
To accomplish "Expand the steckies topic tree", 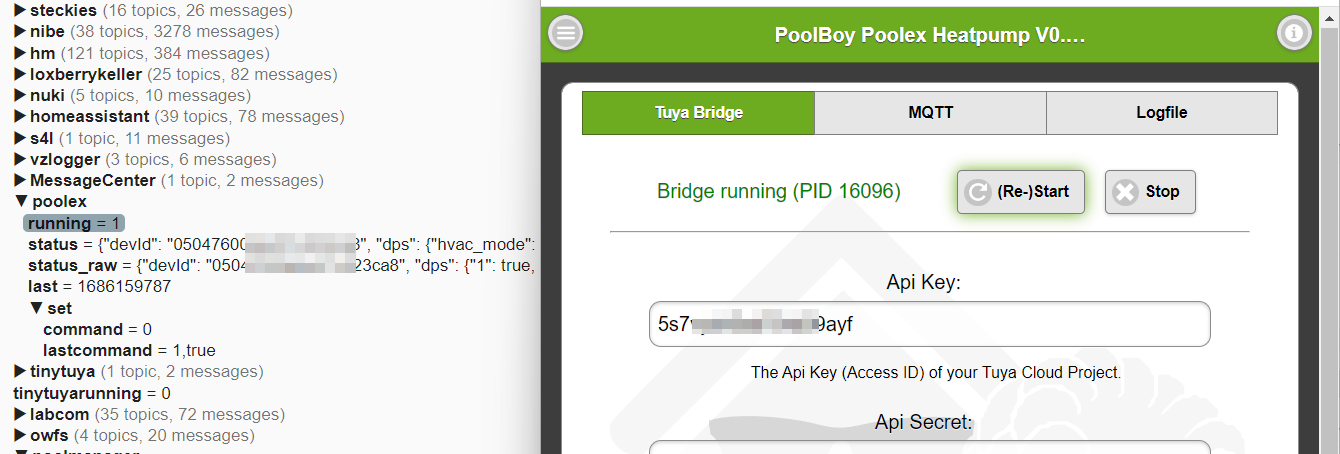I will tap(20, 11).
